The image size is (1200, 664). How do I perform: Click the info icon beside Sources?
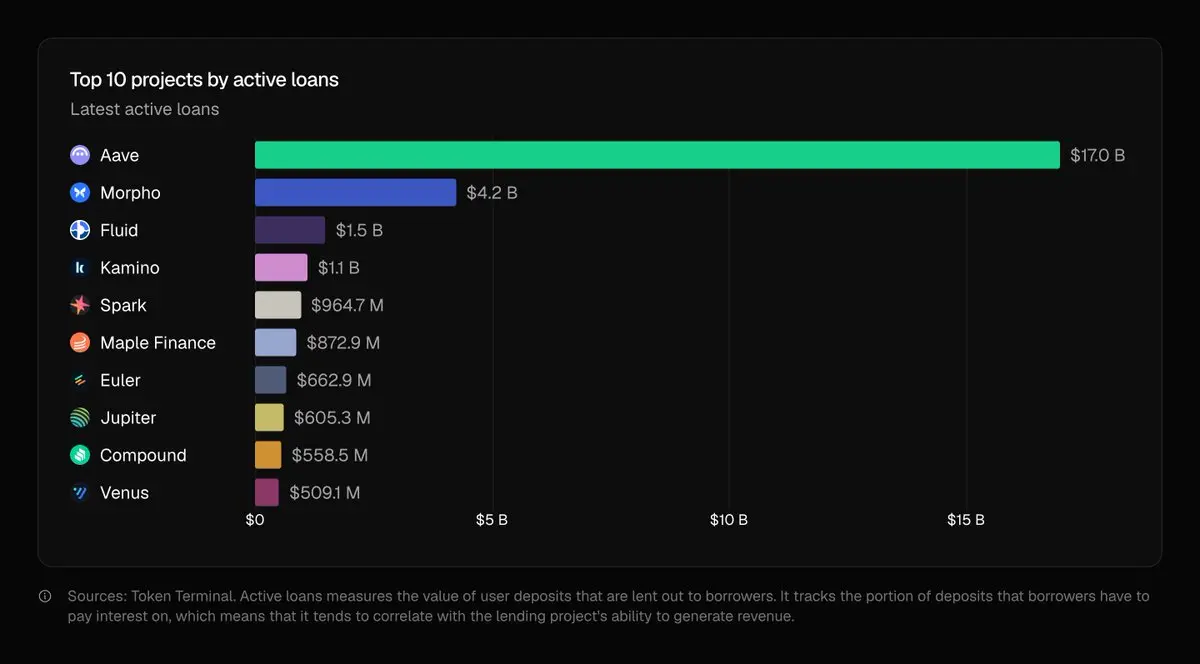click(x=45, y=596)
